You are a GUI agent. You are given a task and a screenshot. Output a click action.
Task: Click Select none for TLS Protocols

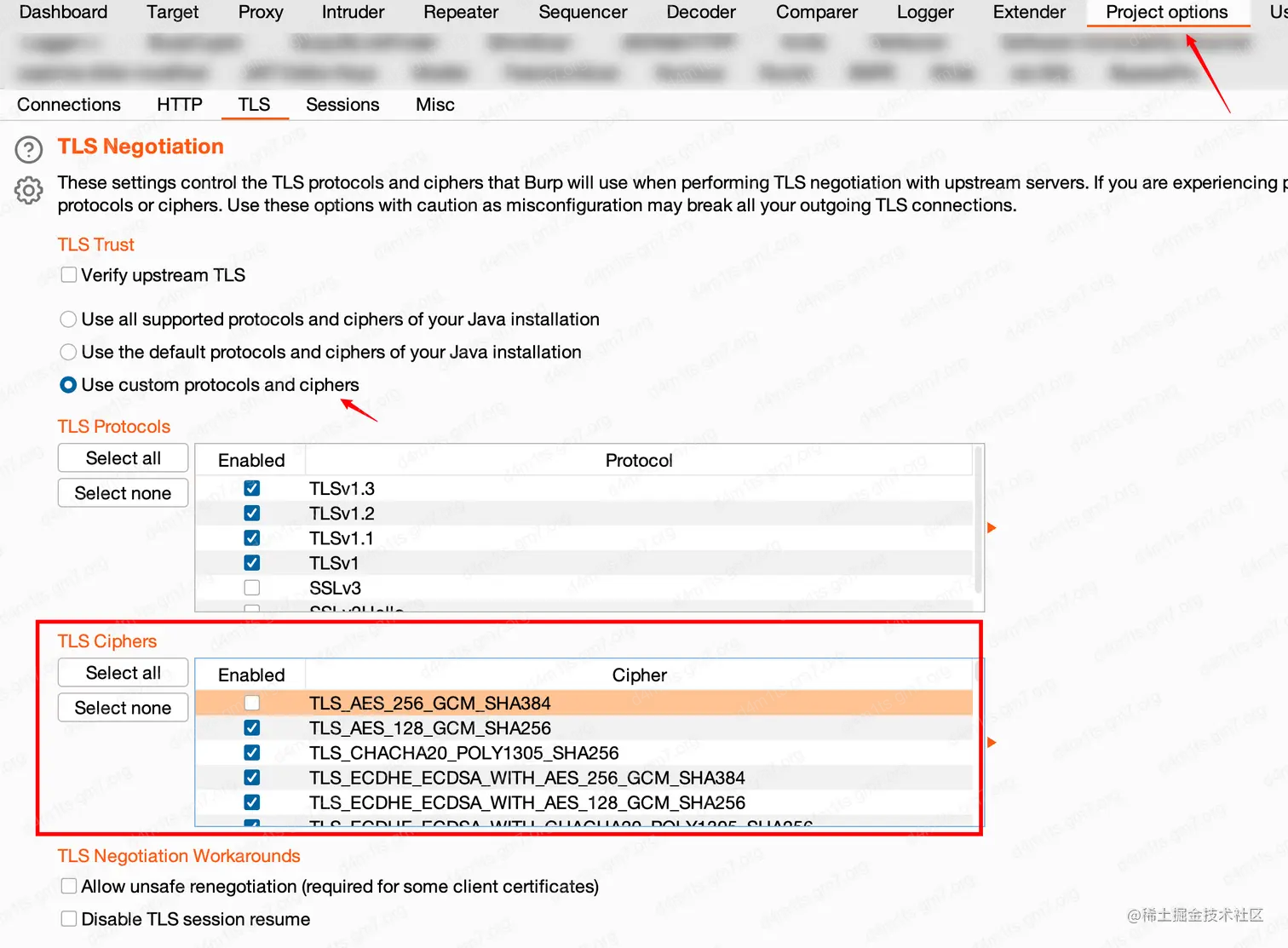[123, 493]
